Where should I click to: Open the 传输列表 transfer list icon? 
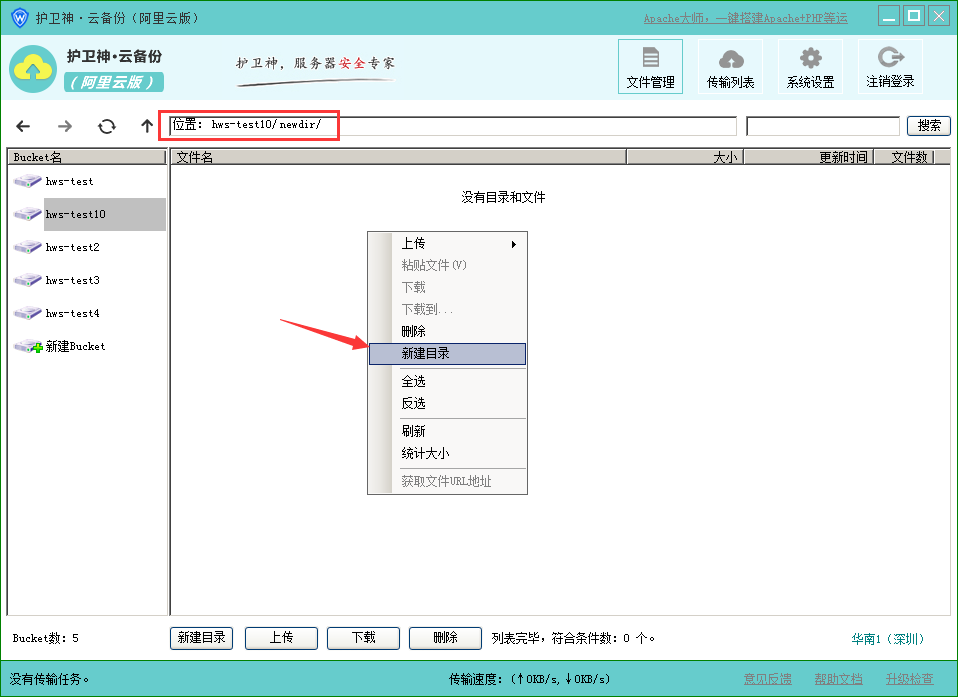click(x=730, y=67)
